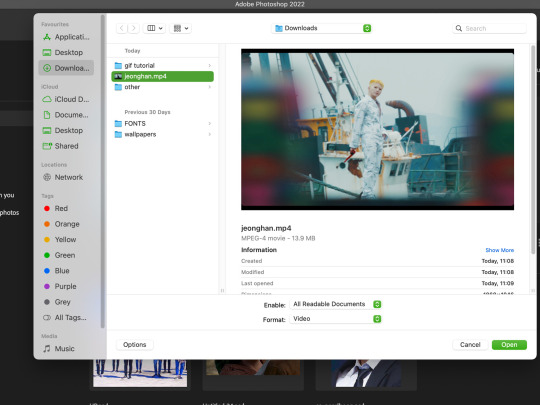Open the column view dropdown
Viewport: 540px width, 405px height.
pyautogui.click(x=155, y=28)
